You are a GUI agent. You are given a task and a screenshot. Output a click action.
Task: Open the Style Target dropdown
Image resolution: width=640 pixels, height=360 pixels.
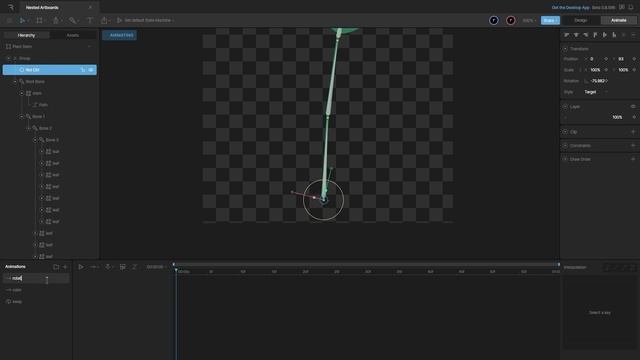tap(596, 92)
